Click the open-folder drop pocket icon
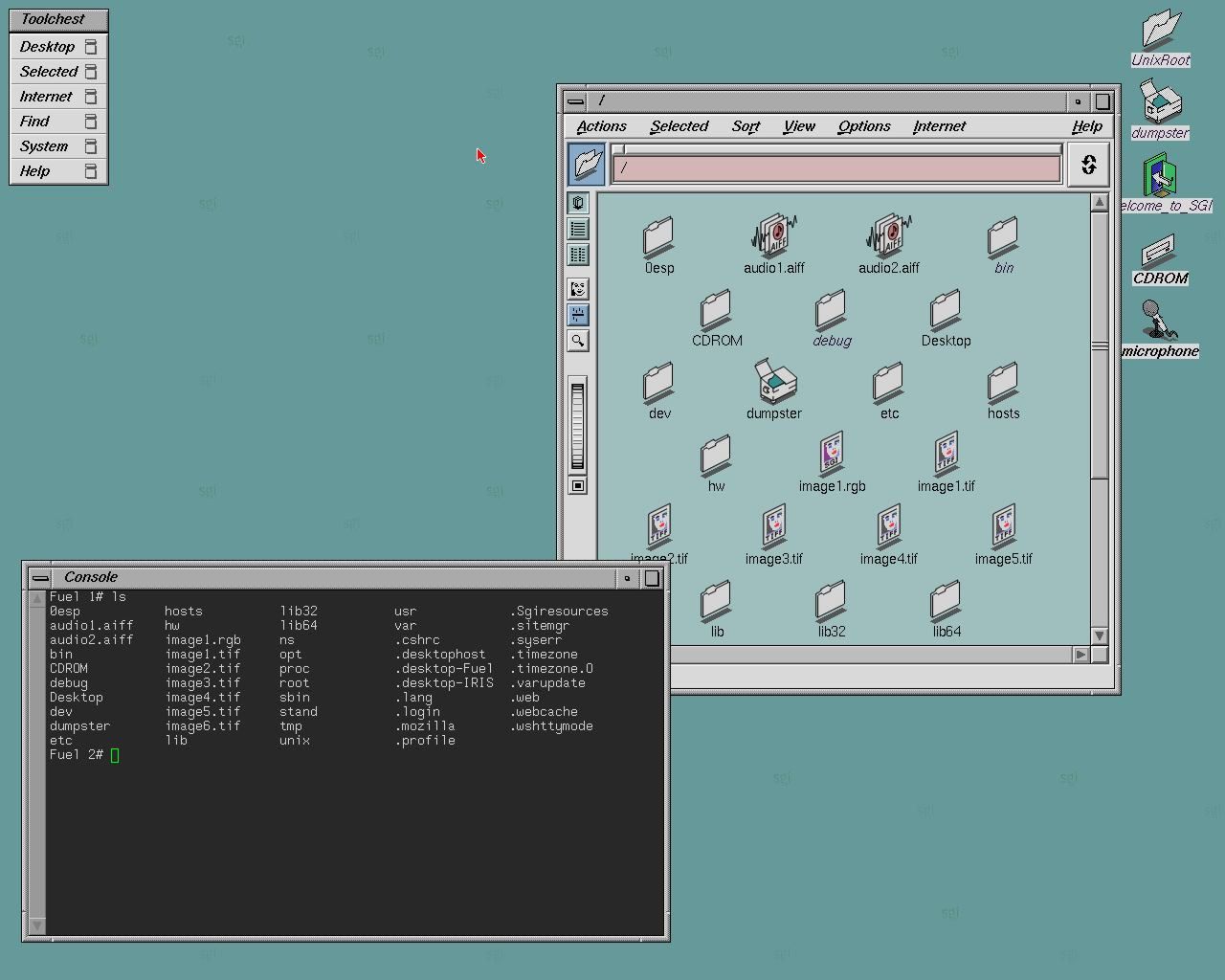This screenshot has height=980, width=1225. coord(587,164)
